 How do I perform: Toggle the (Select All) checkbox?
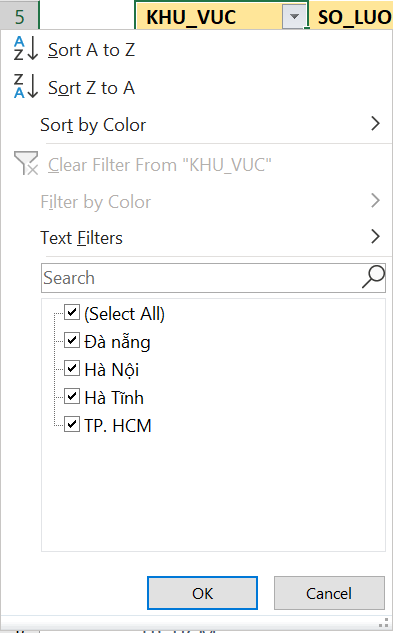(72, 312)
